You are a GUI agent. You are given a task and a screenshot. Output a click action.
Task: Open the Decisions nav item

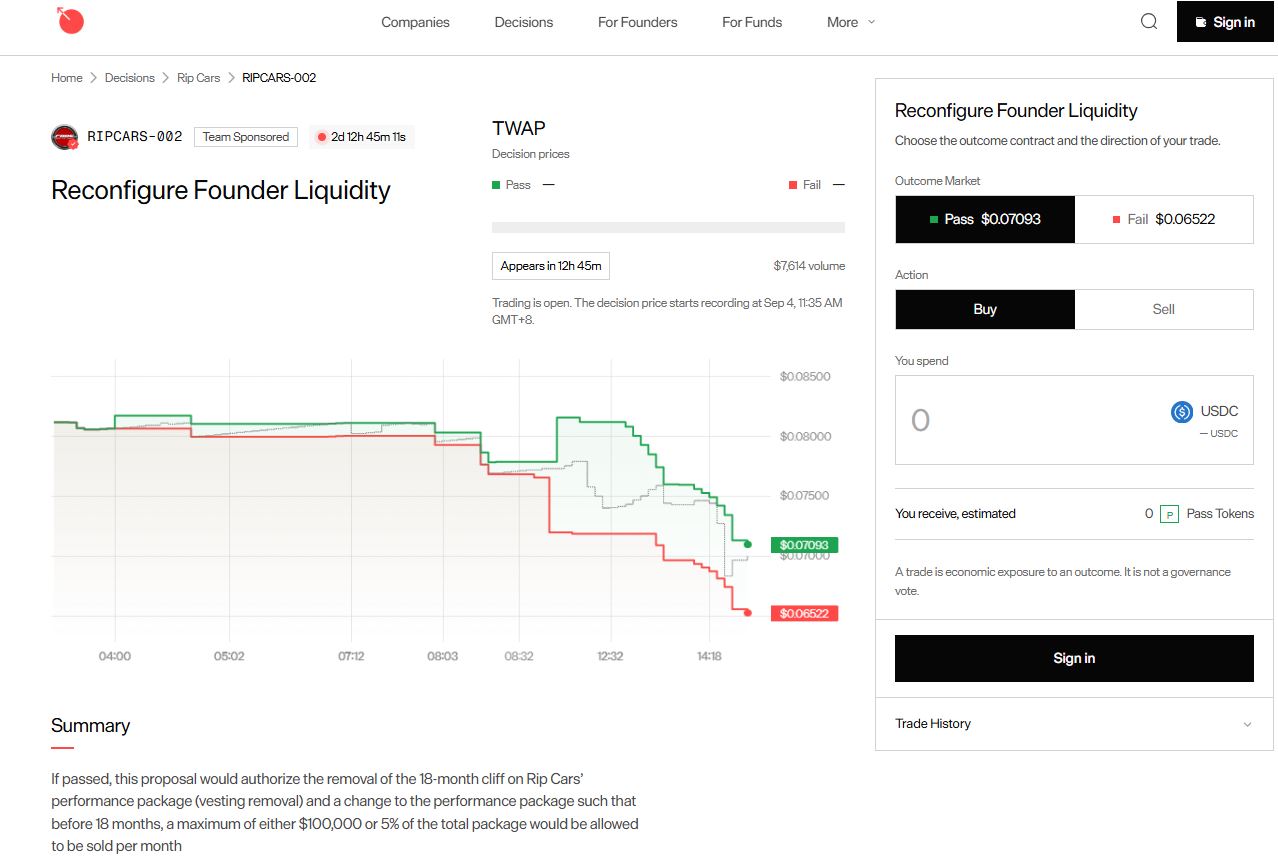click(x=524, y=22)
